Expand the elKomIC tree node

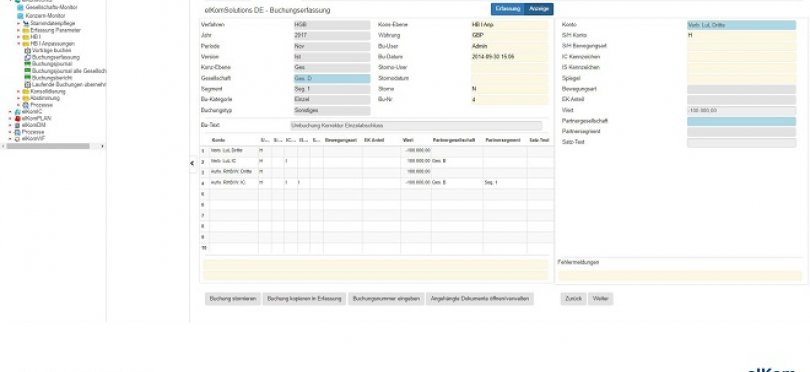10,112
